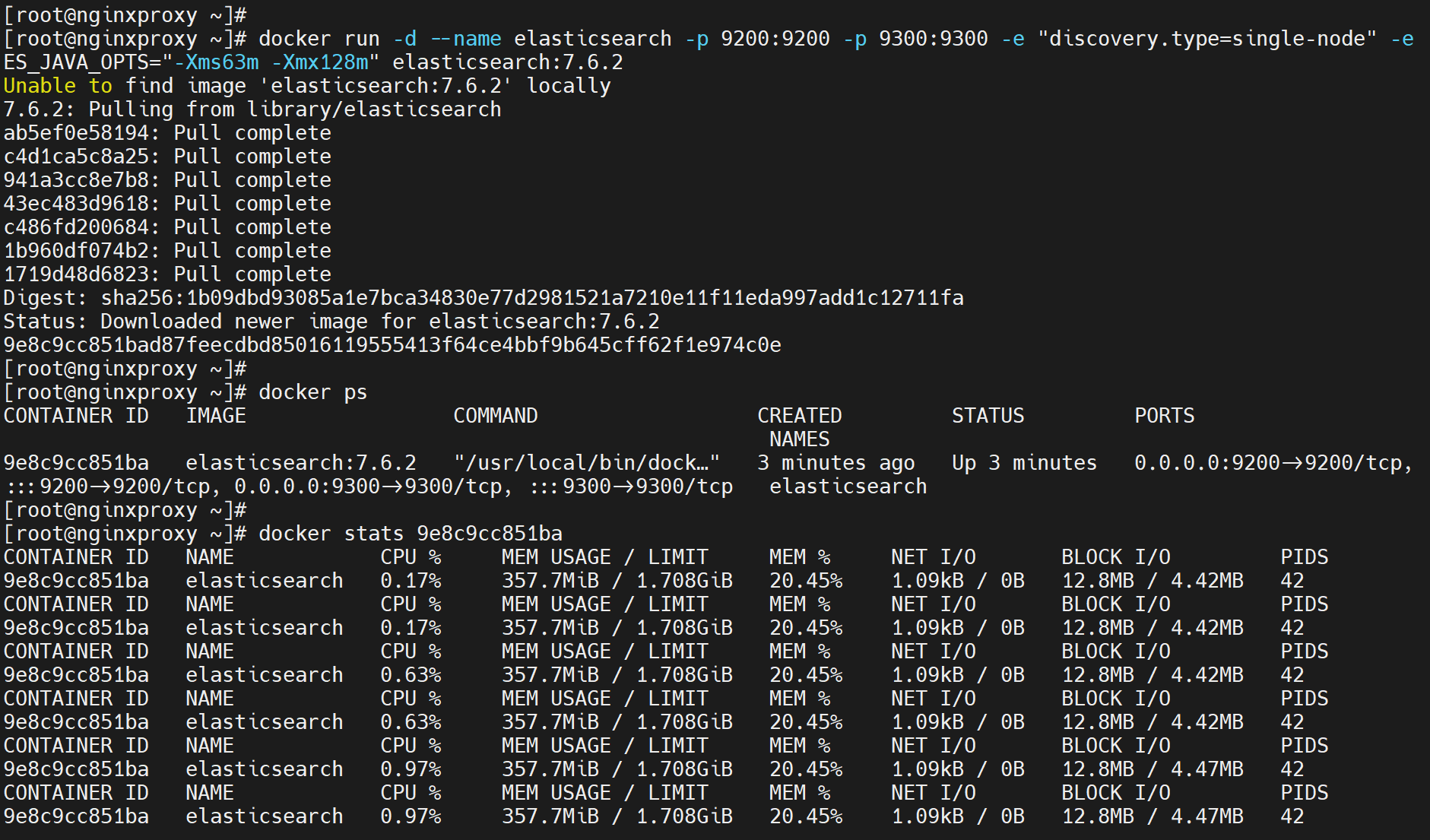Click layer ID ab5ef0e58194
Viewport: 1430px width, 840px height.
click(x=76, y=133)
